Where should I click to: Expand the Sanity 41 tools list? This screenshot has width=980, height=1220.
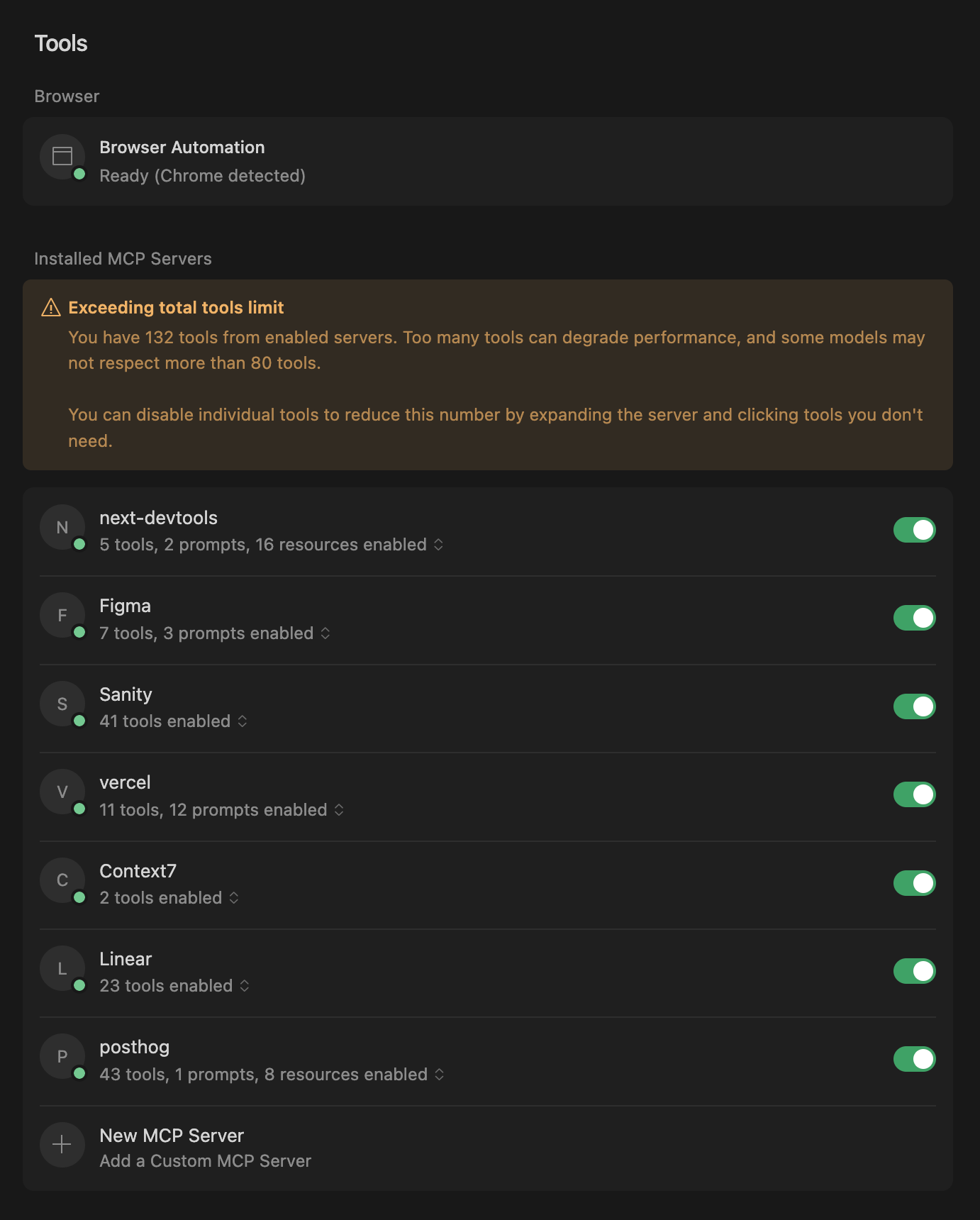[x=243, y=721]
